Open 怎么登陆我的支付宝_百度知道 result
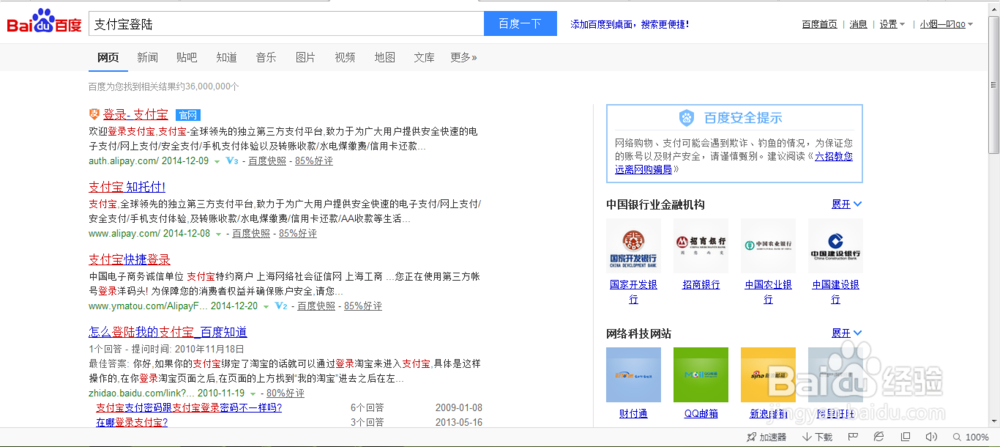The height and width of the screenshot is (447, 1000). pos(168,332)
